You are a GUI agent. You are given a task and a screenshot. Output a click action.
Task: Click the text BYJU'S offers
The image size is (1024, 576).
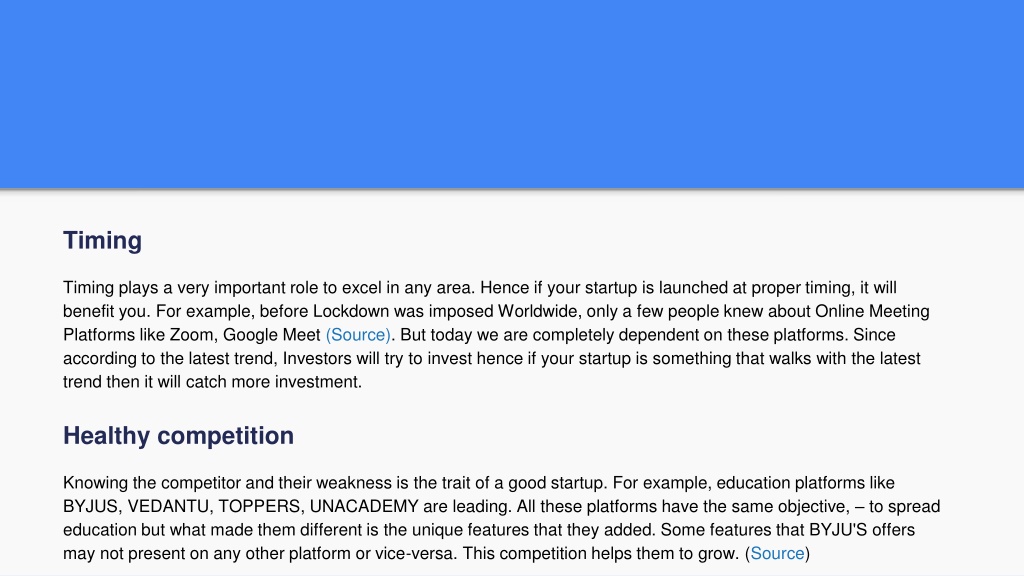tap(861, 530)
